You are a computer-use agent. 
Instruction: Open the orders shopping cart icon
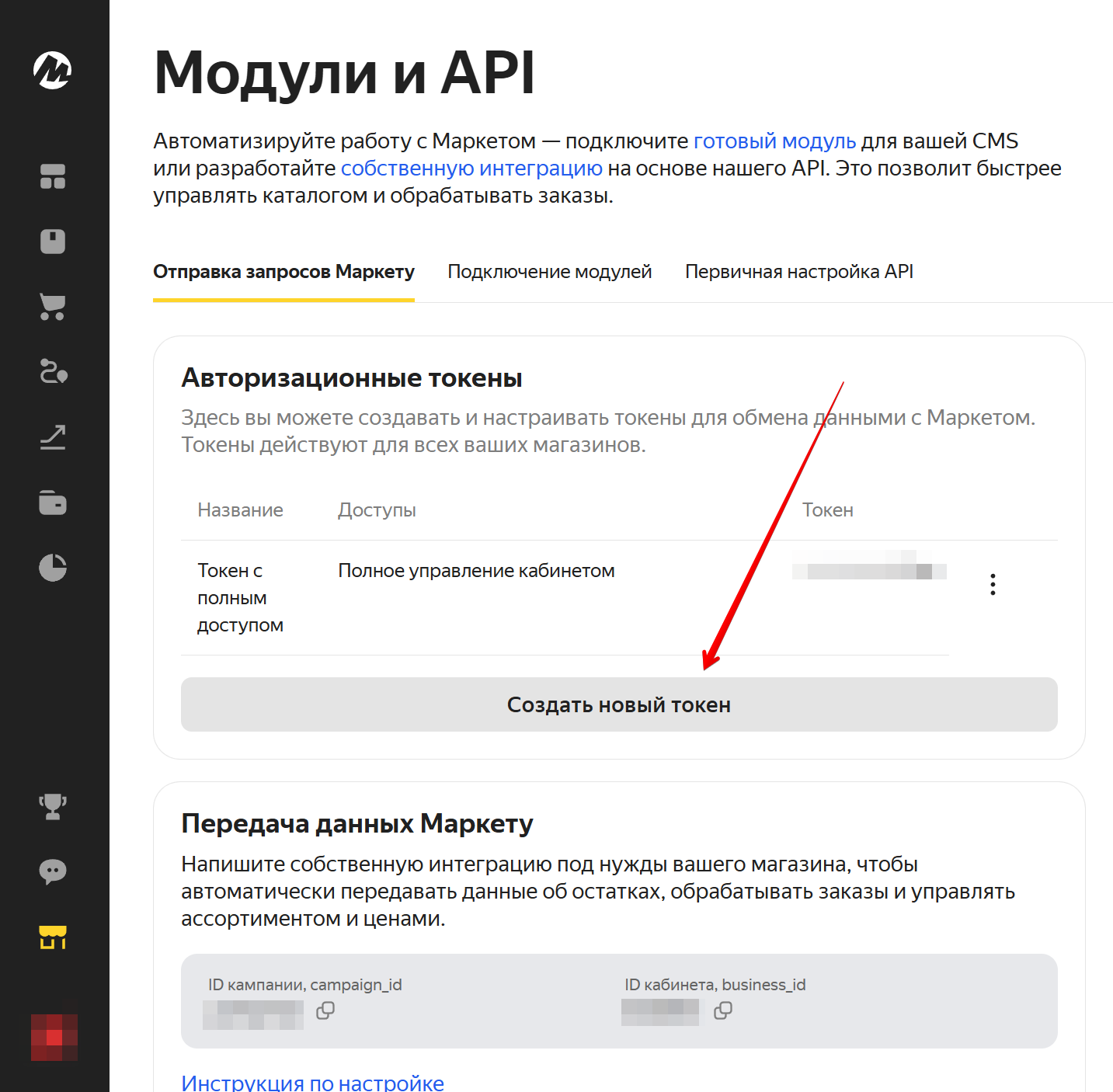53,307
